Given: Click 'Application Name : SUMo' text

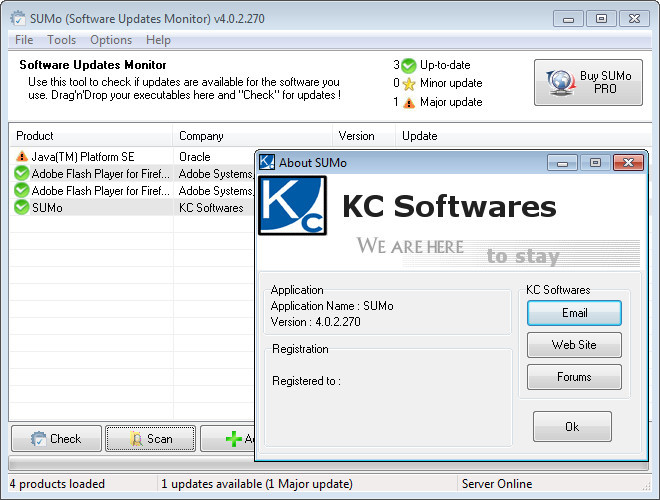Looking at the screenshot, I should 332,306.
